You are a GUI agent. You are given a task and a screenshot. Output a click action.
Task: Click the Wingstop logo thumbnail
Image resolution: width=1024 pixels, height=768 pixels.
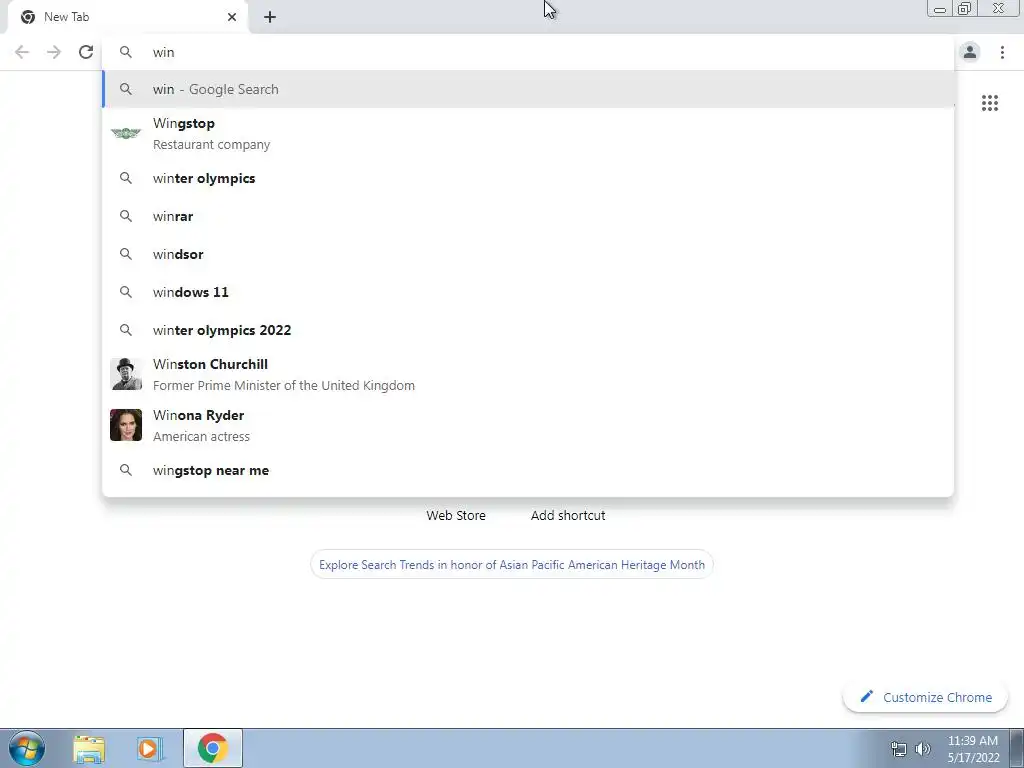click(126, 133)
